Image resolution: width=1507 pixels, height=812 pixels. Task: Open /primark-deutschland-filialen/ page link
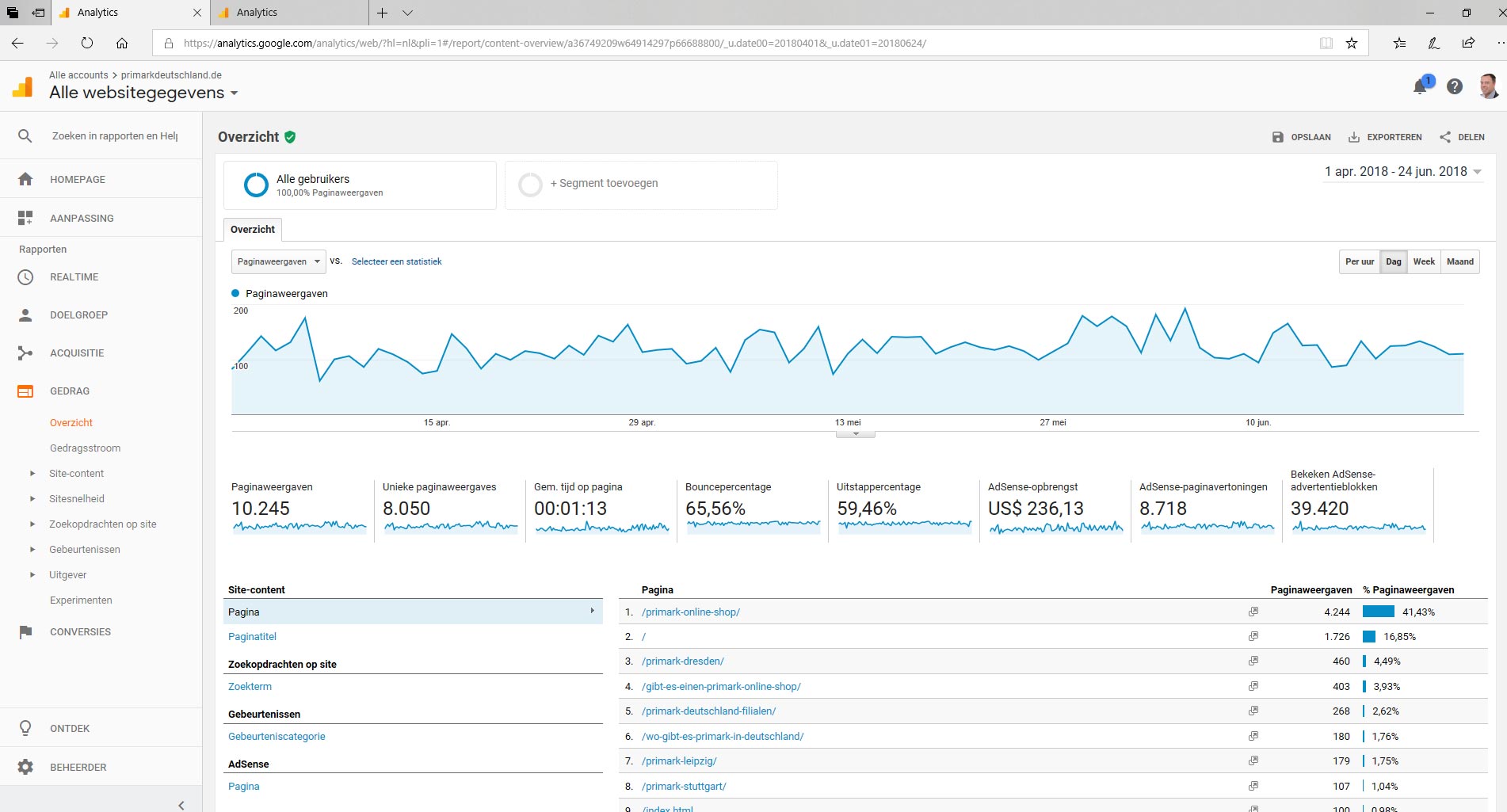(709, 711)
